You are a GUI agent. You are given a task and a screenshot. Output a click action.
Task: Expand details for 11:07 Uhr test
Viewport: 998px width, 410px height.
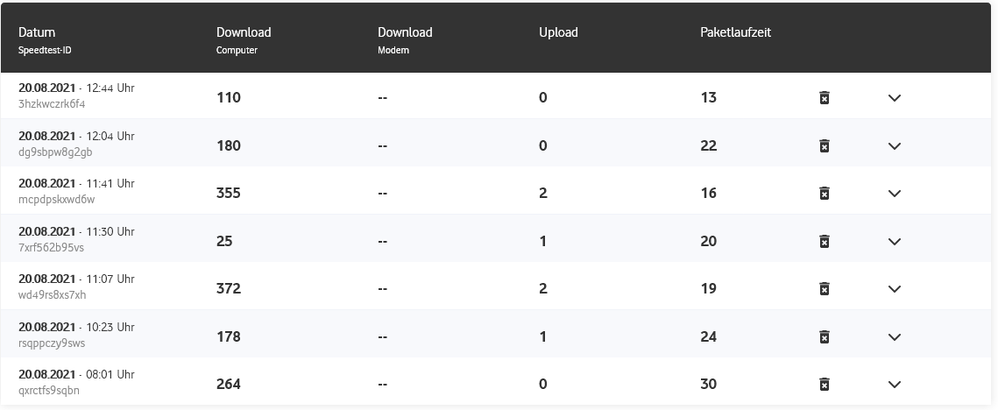tap(894, 289)
